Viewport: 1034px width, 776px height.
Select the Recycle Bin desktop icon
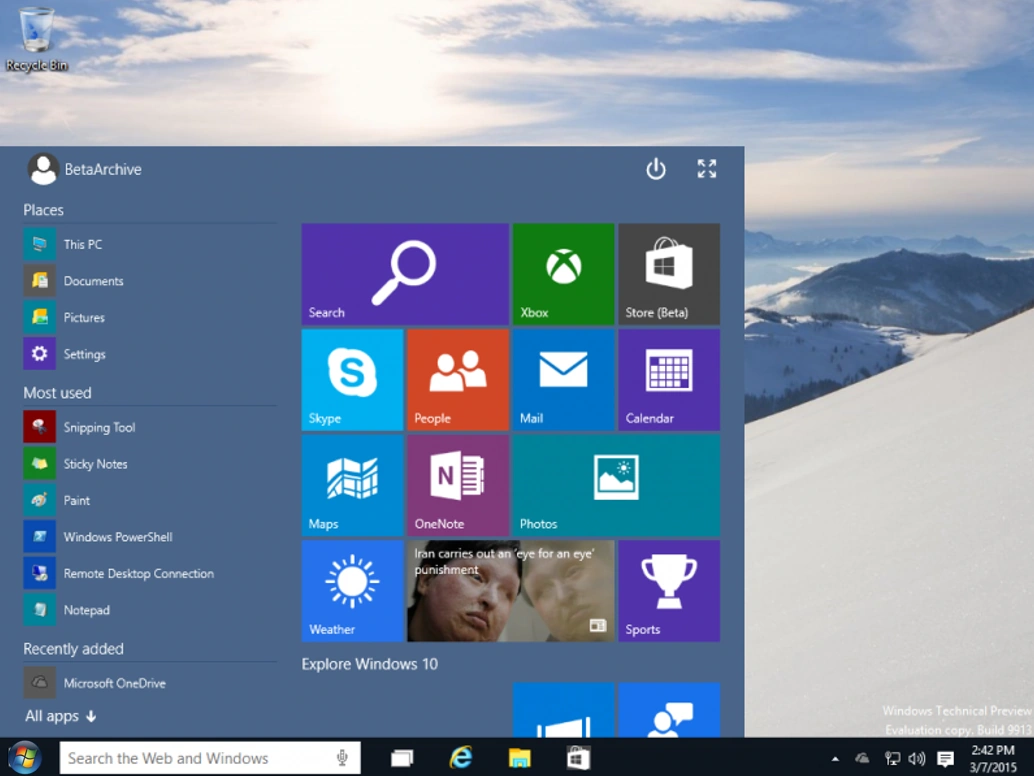point(36,39)
